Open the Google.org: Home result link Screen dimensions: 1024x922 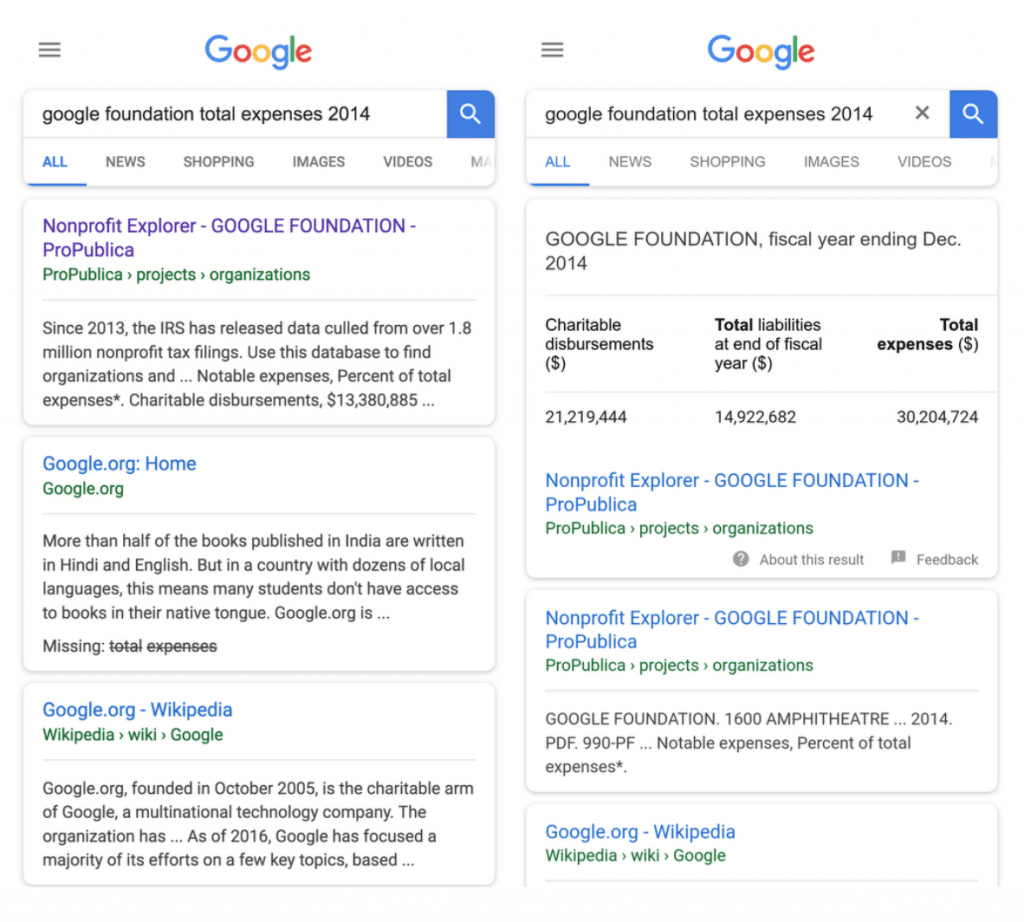click(x=120, y=464)
